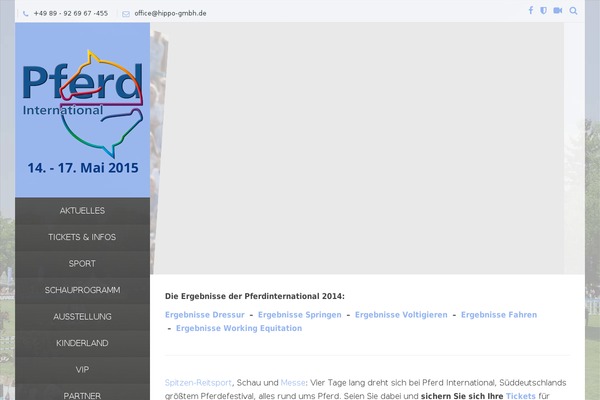Click the shield icon in top bar

point(543,10)
